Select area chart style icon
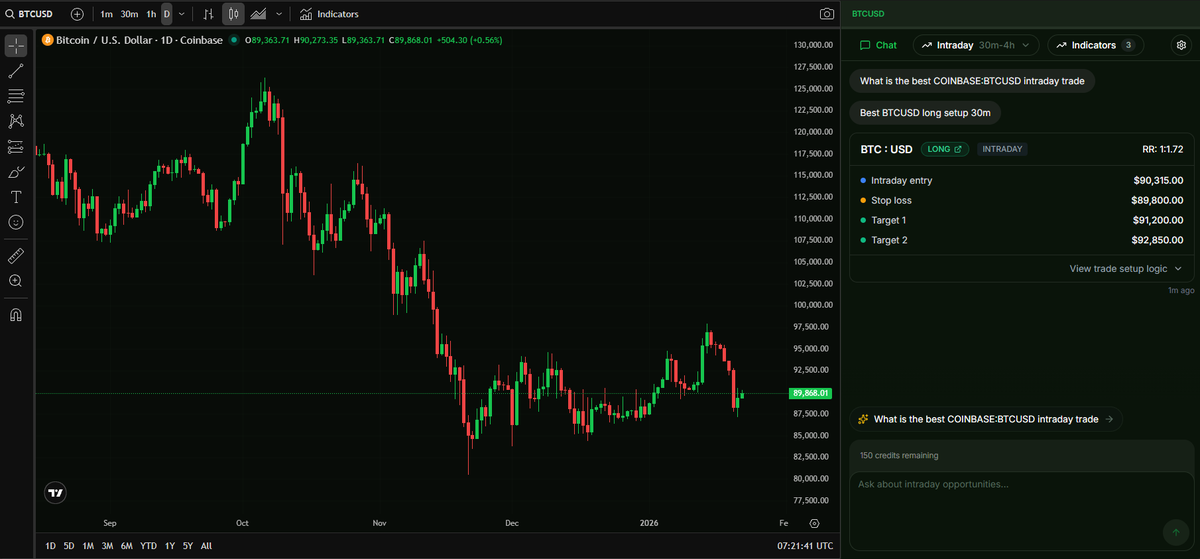Viewport: 1200px width, 559px height. point(258,14)
